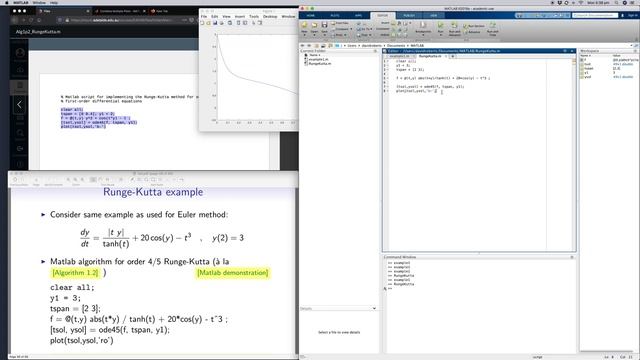
Task: Switch to the VIEW tab in MATLAB
Action: (x=433, y=16)
